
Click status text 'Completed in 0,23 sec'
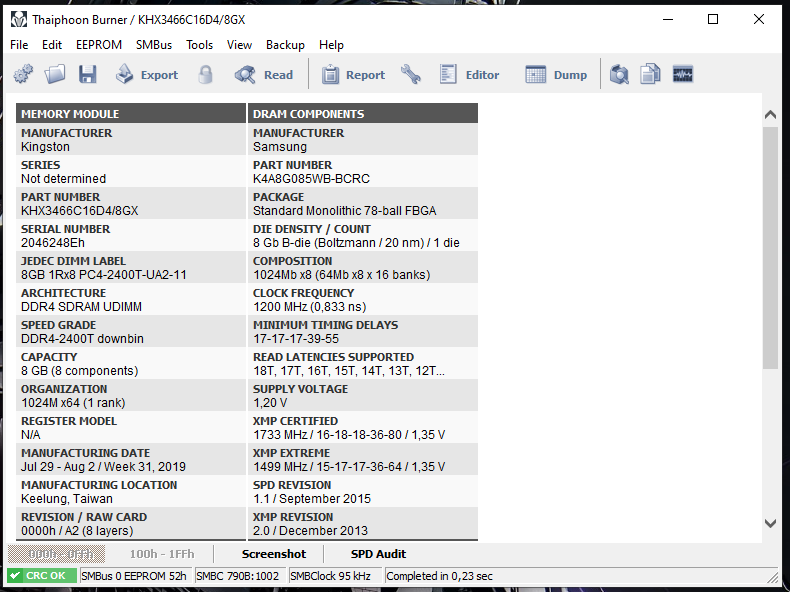[x=439, y=576]
